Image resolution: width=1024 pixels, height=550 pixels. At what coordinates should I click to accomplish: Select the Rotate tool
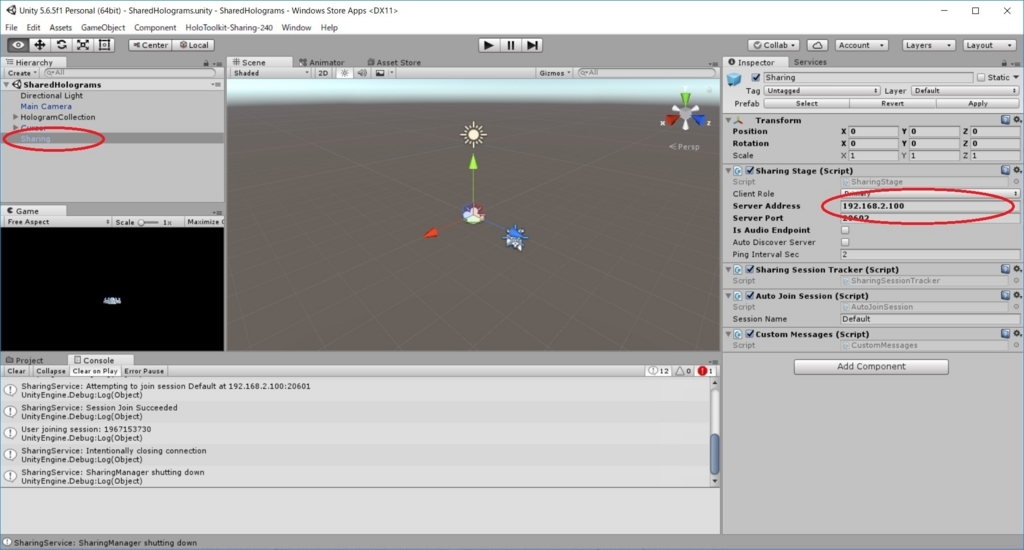pyautogui.click(x=61, y=45)
